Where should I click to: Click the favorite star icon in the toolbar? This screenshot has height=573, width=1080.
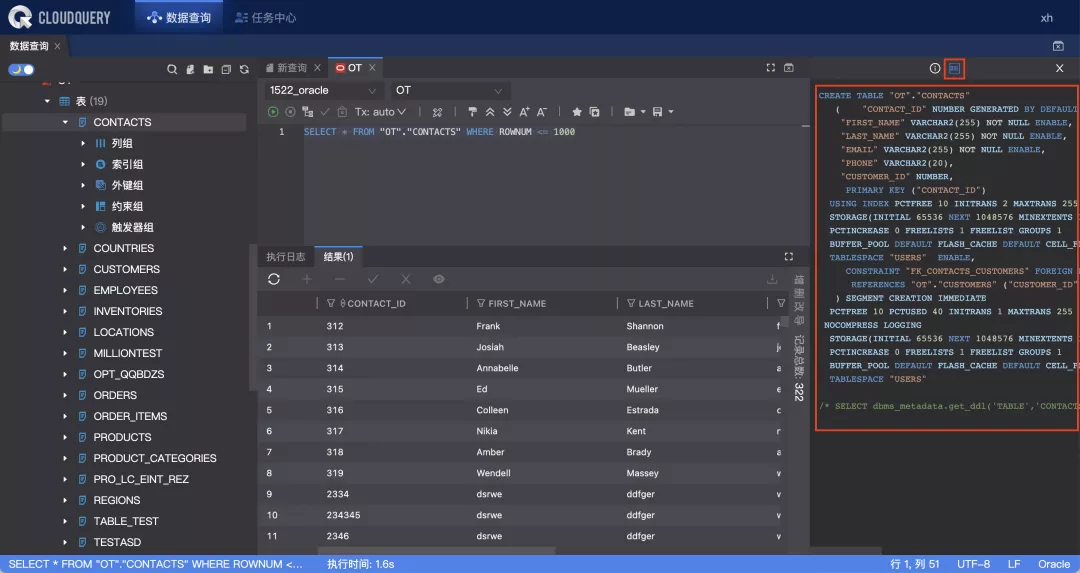577,112
